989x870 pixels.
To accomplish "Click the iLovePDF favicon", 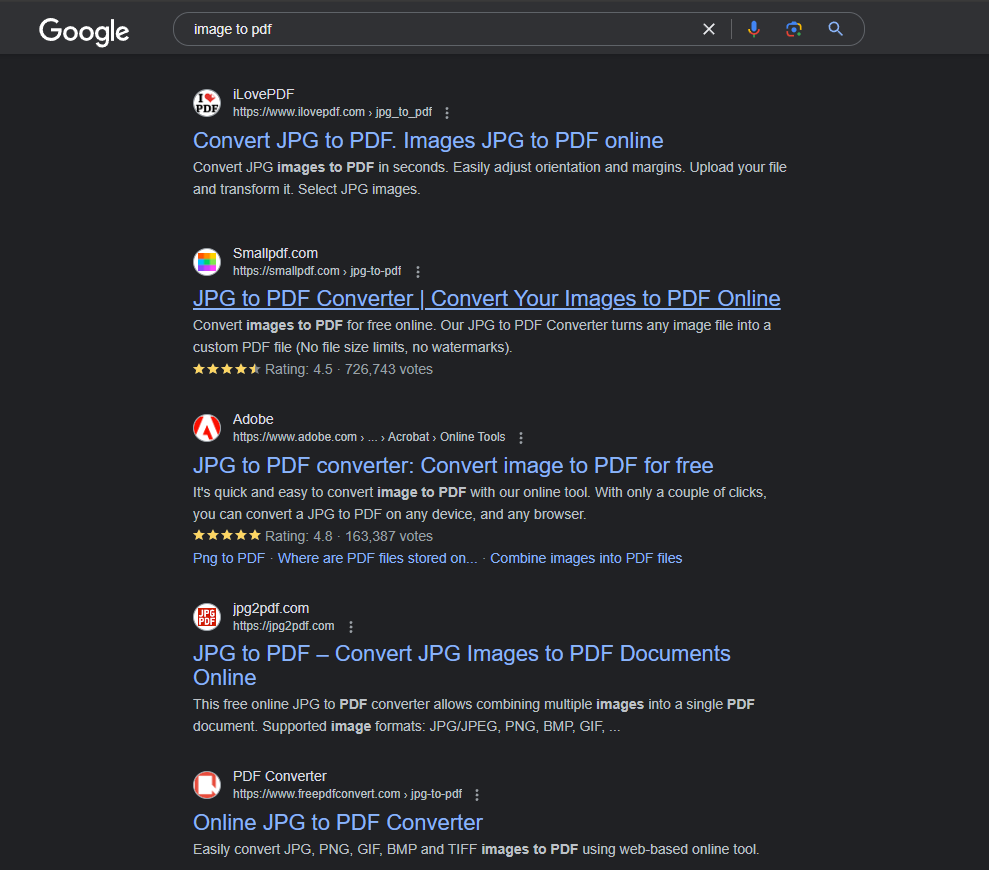I will [x=207, y=103].
